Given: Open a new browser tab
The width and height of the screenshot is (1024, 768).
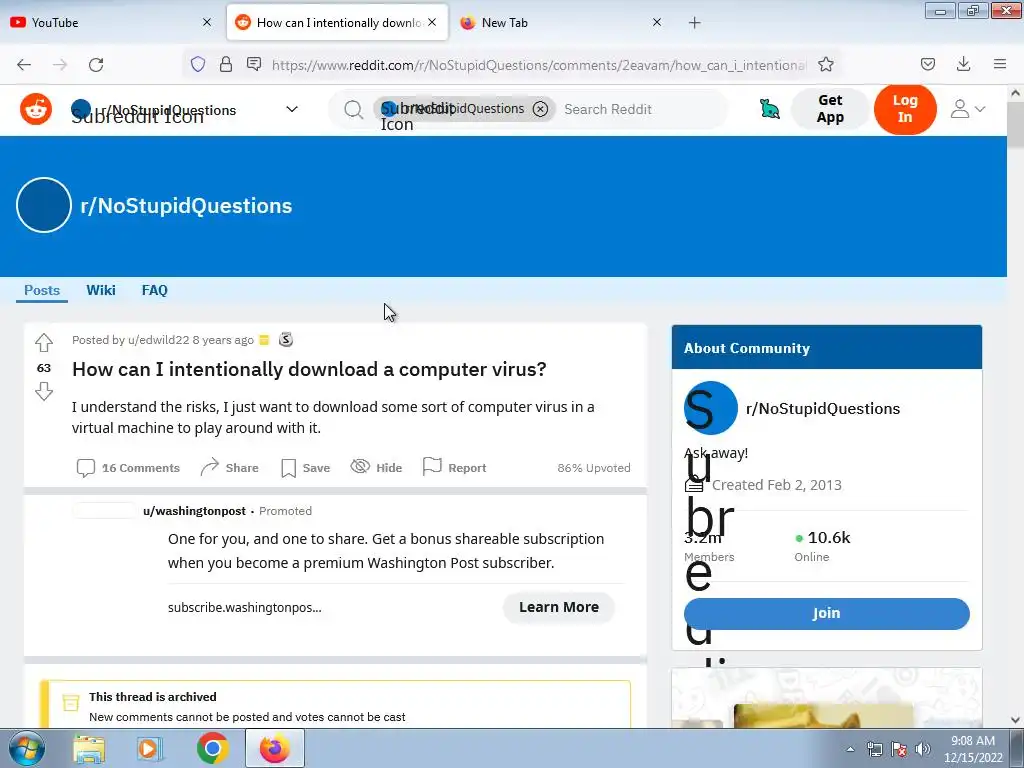Looking at the screenshot, I should click(695, 23).
